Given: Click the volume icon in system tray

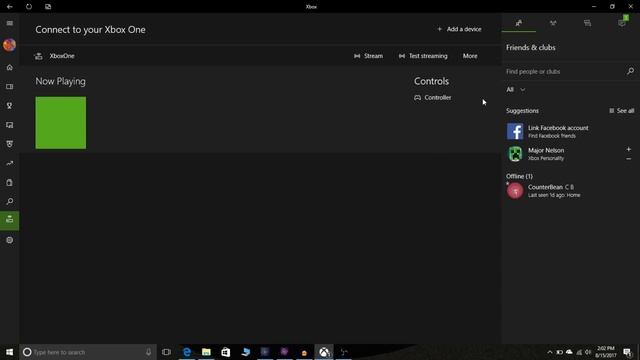Looking at the screenshot, I should click(588, 352).
